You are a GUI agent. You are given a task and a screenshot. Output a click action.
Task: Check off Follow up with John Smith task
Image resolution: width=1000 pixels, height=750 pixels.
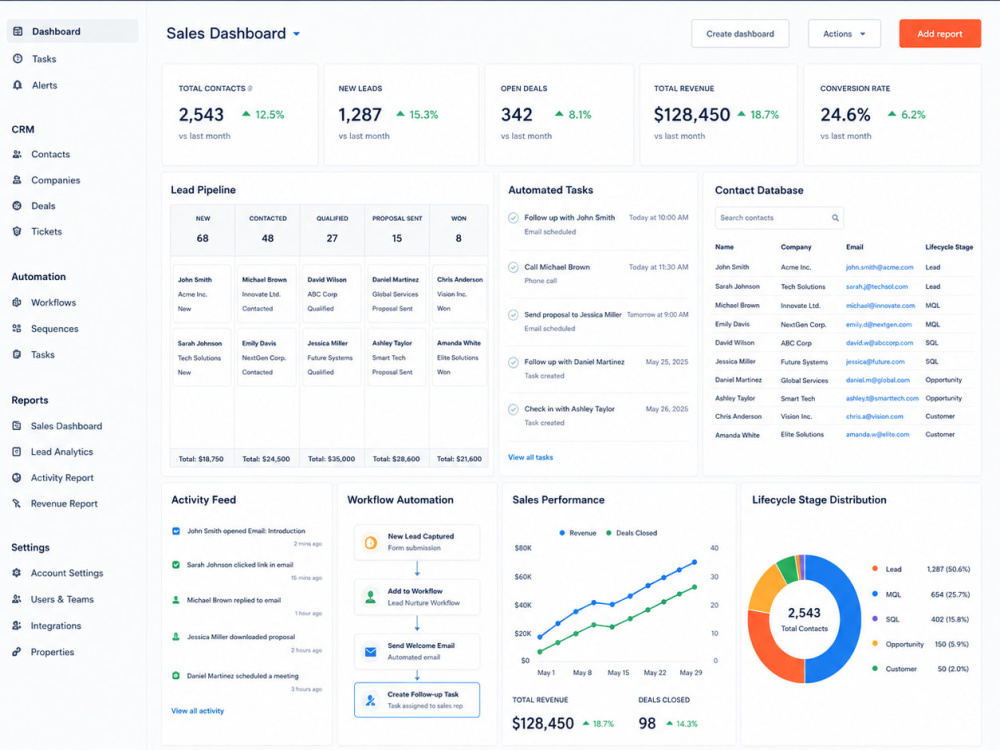click(513, 218)
